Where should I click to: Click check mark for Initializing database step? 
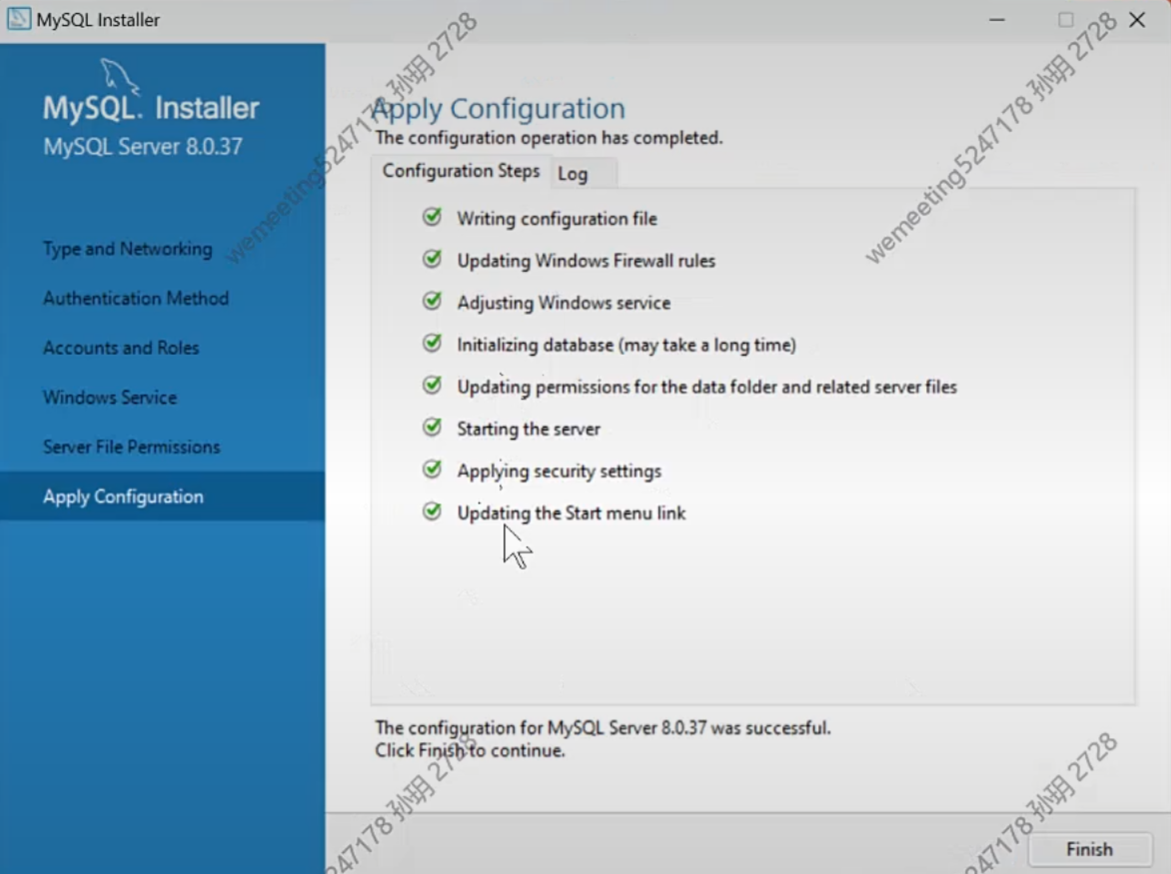click(432, 343)
